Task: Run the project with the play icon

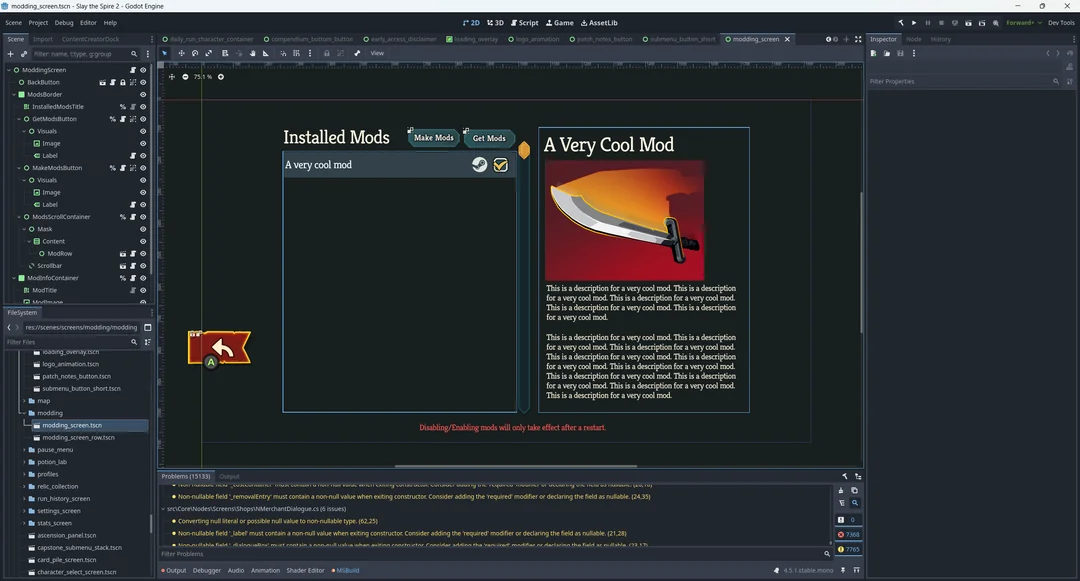Action: click(914, 22)
